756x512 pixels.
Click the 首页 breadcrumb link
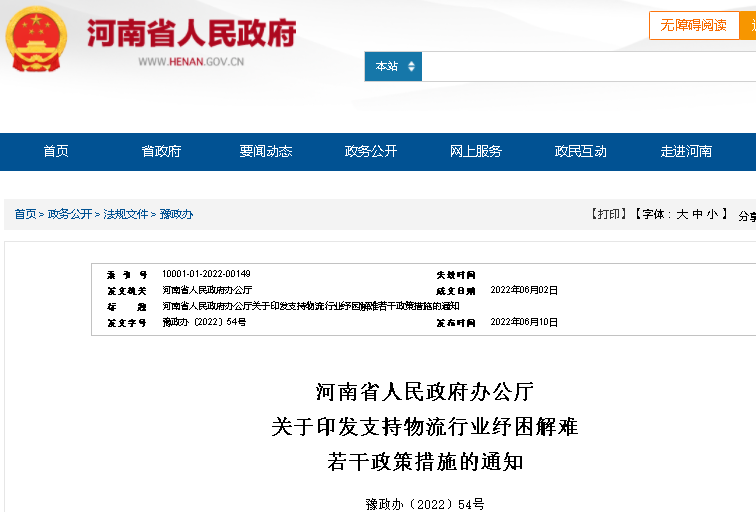click(25, 214)
